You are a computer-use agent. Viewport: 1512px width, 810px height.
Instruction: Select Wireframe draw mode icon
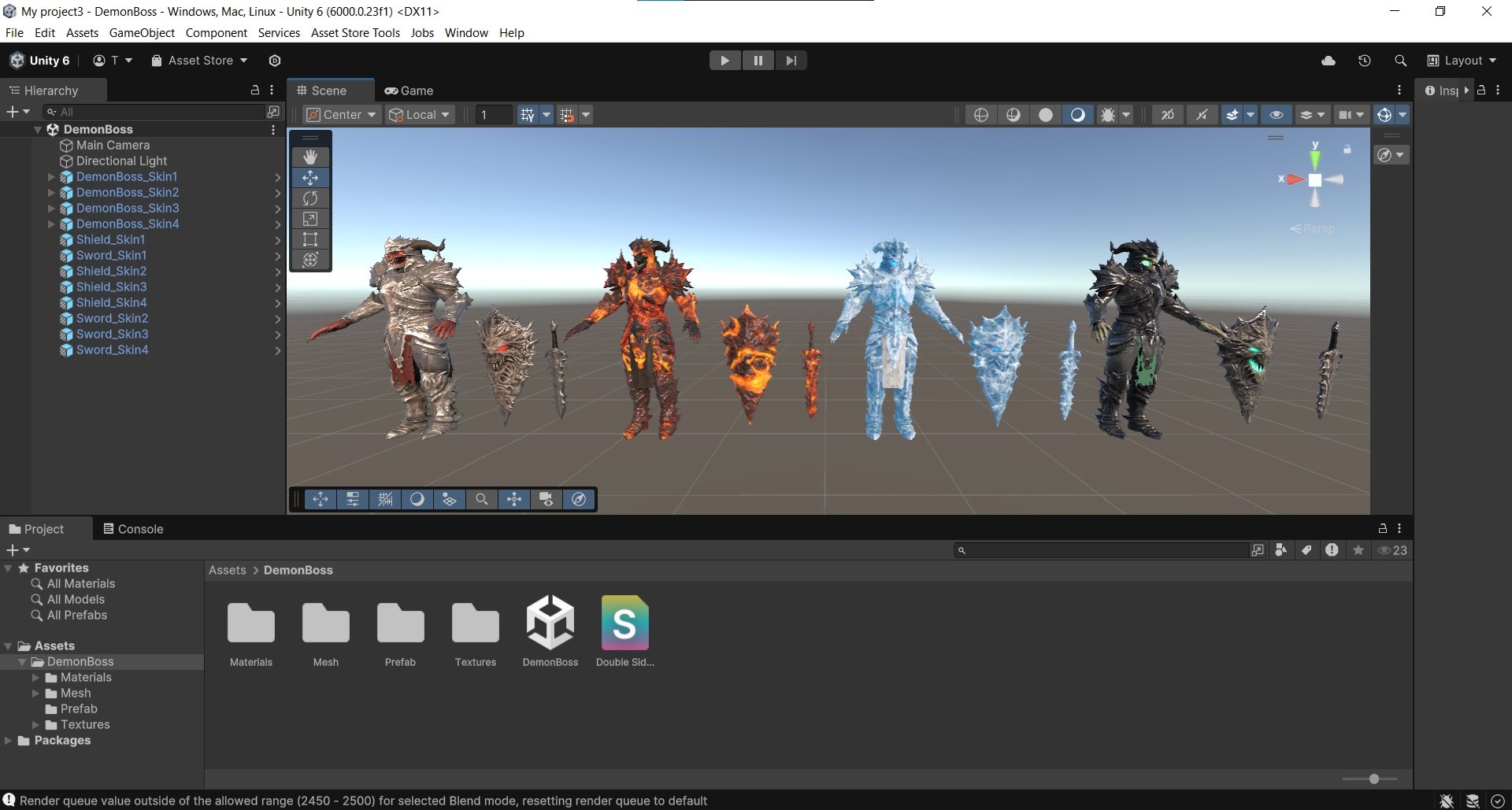(980, 115)
